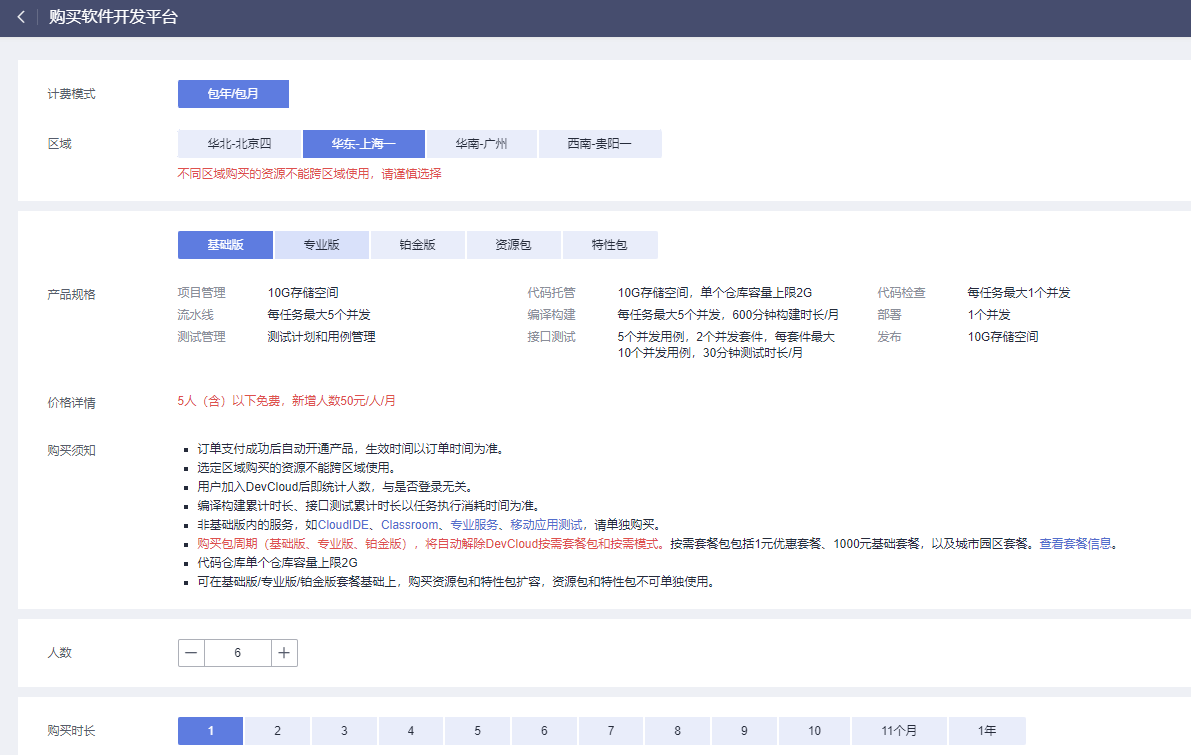Choose the 11个月 duration option
Screen dimensions: 1191x755
[898, 731]
